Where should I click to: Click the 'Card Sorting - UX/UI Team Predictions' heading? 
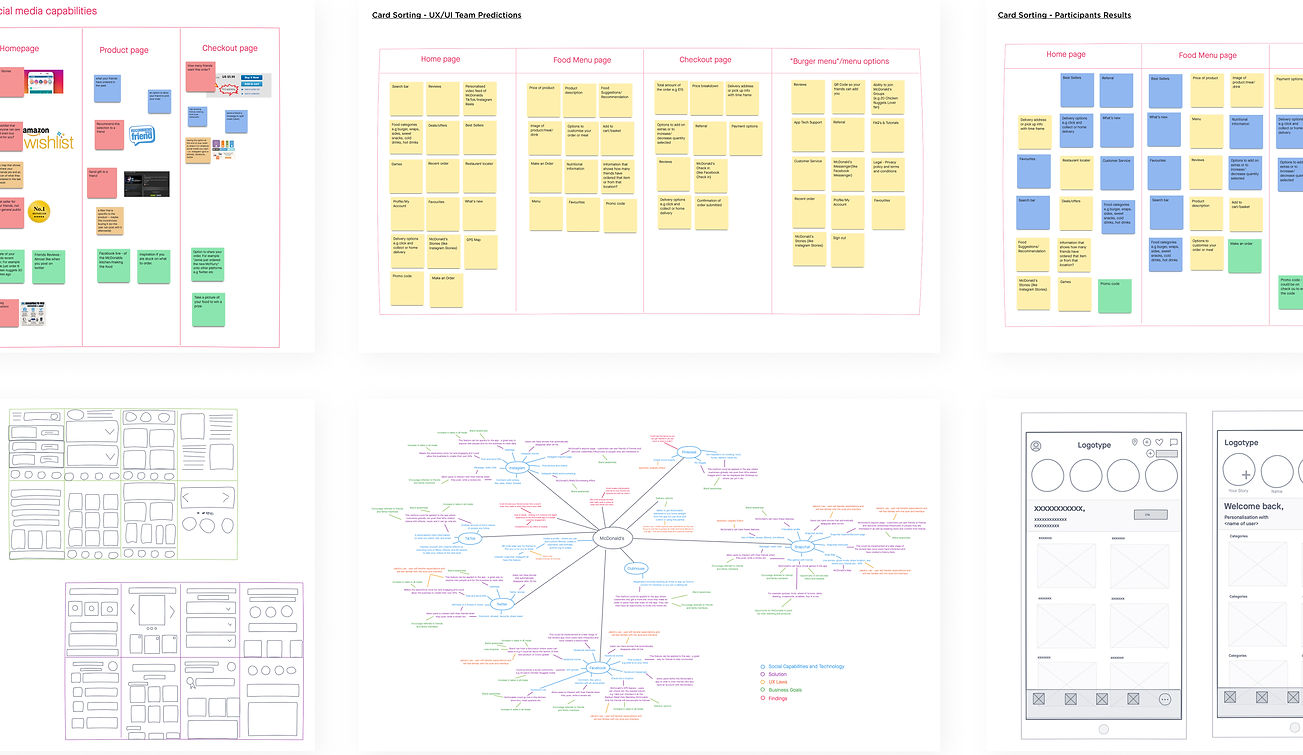pos(446,15)
